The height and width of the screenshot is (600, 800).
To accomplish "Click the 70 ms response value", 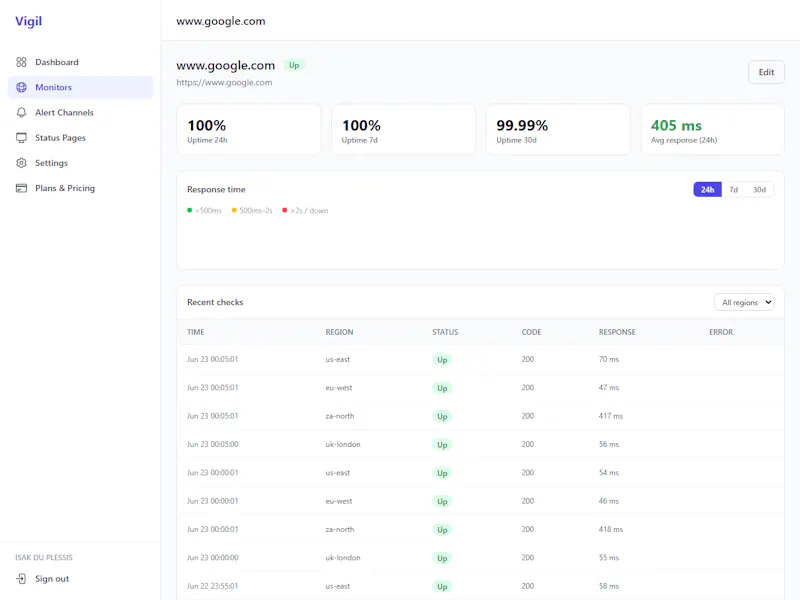I will tap(609, 359).
